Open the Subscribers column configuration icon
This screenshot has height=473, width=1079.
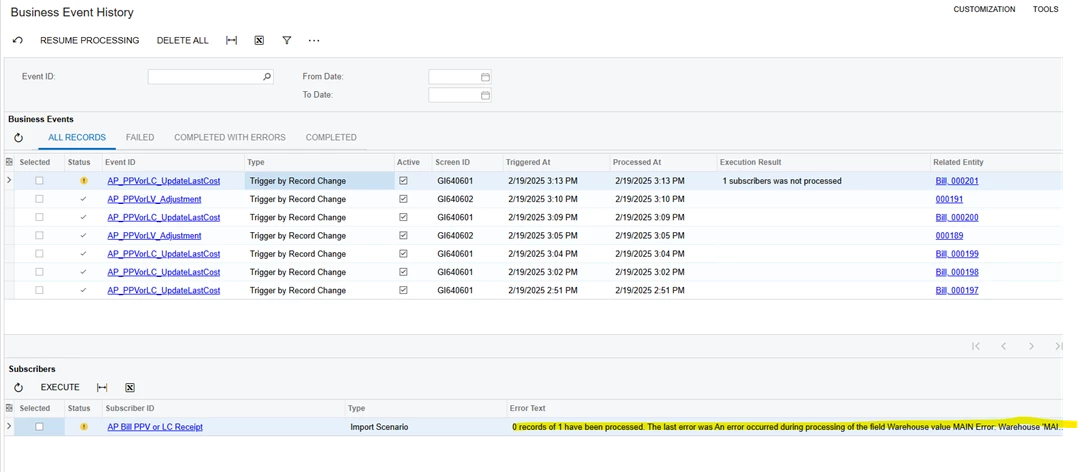[9, 409]
